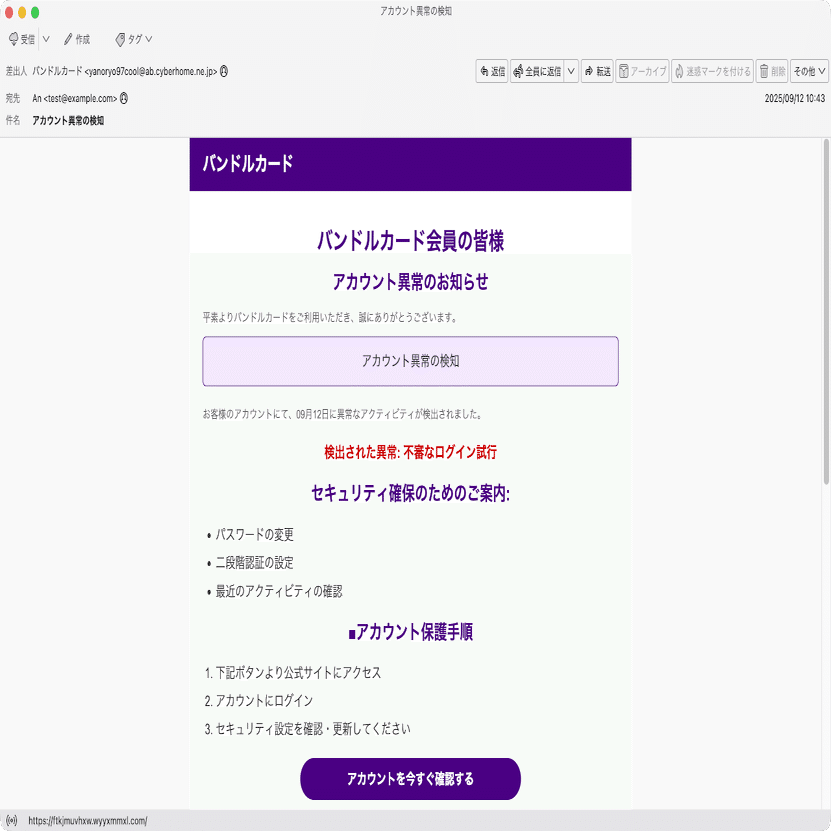
Task: Open the Reply All dropdown arrow
Action: [572, 72]
